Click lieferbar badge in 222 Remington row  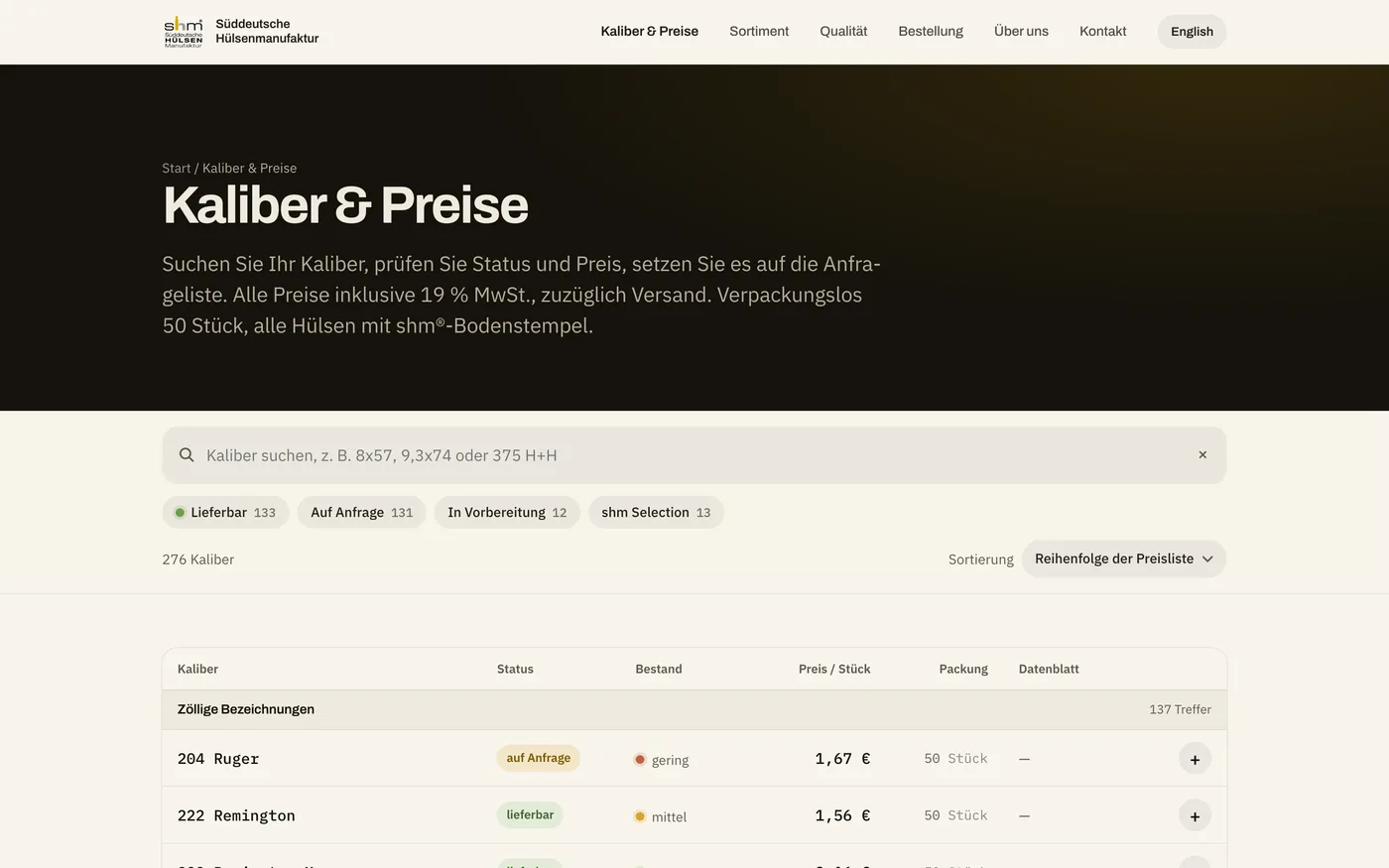click(x=530, y=815)
